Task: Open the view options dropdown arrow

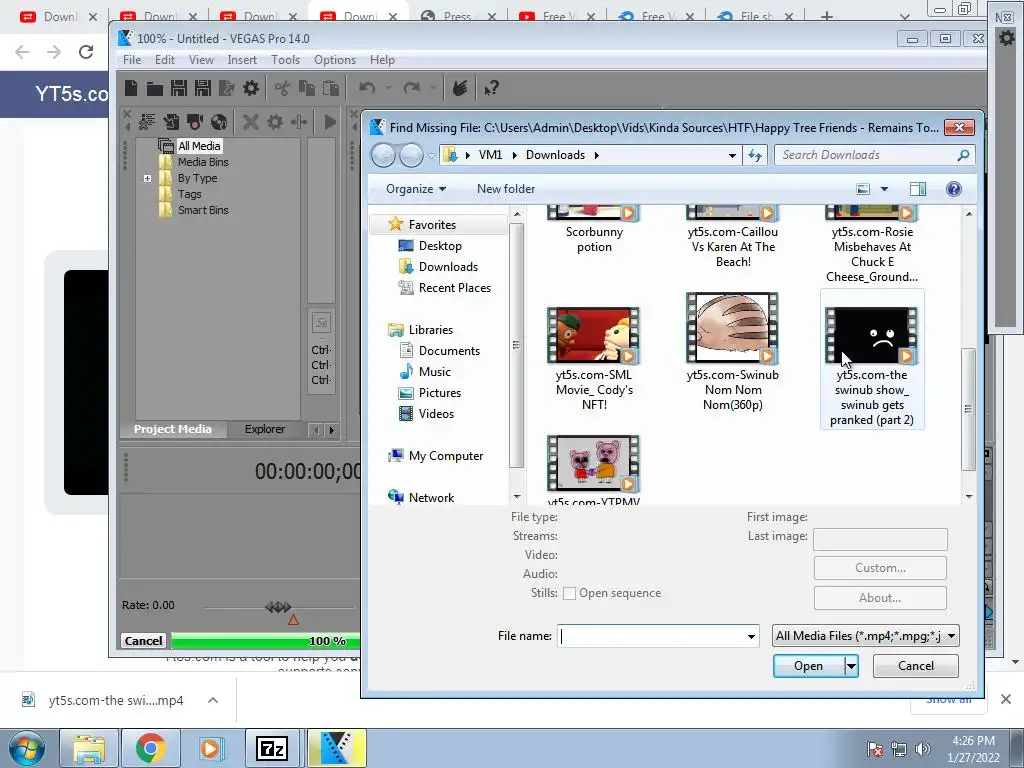Action: coord(884,189)
